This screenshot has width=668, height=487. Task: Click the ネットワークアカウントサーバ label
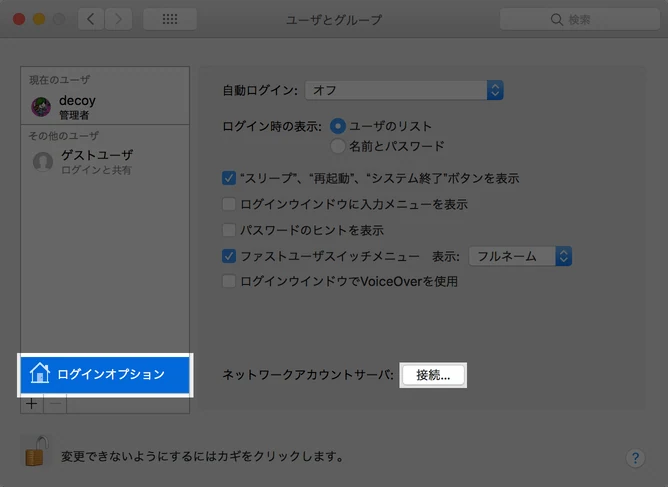(x=308, y=375)
